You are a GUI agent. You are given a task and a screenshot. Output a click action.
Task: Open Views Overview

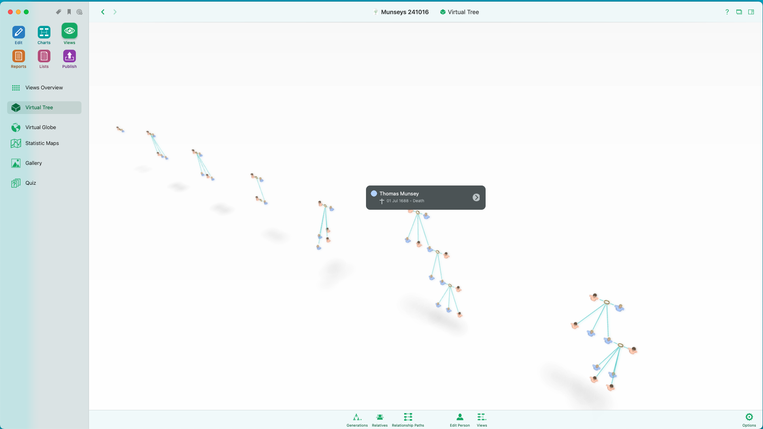click(44, 88)
